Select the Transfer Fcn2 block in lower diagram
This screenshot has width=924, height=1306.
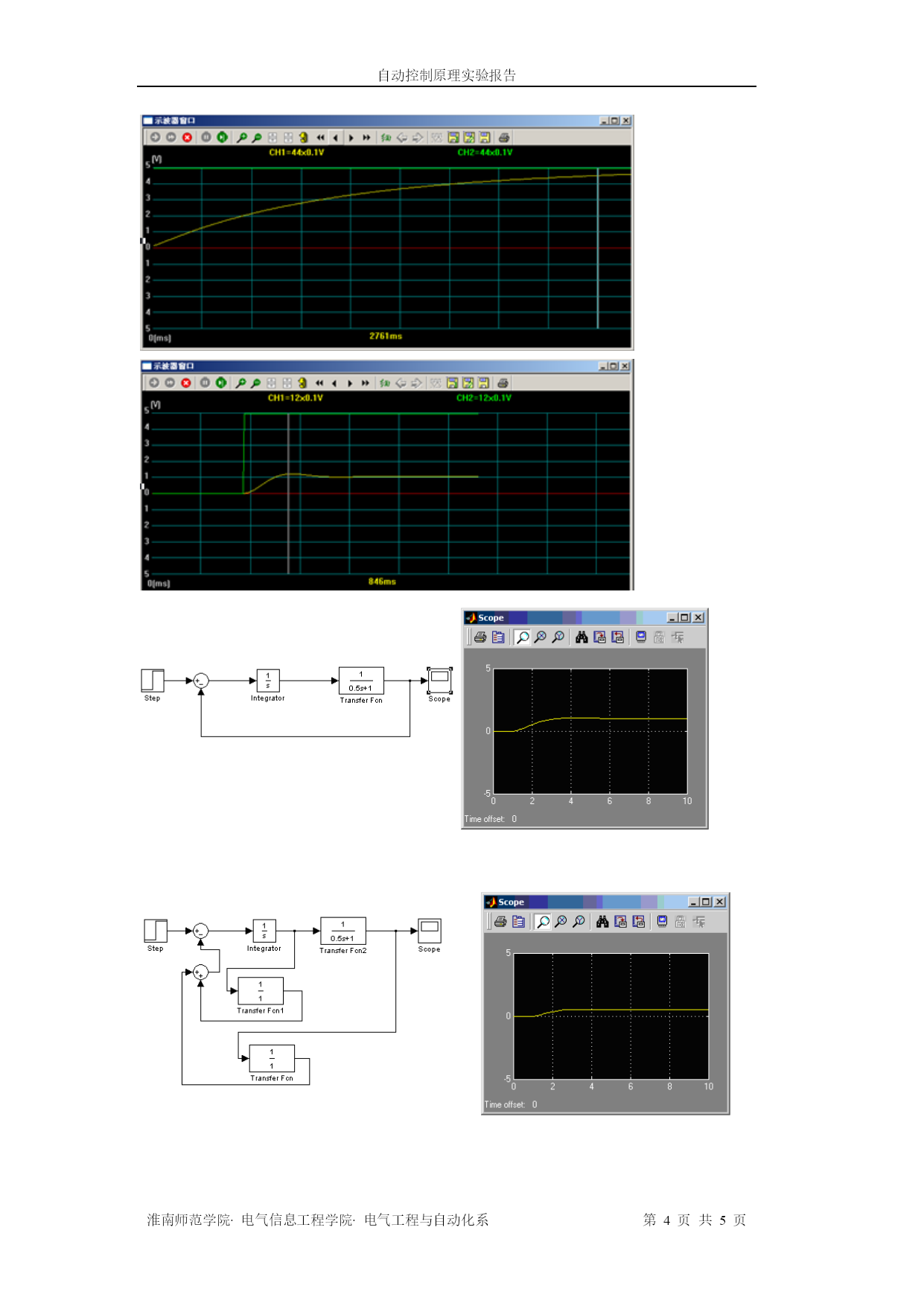(x=343, y=931)
